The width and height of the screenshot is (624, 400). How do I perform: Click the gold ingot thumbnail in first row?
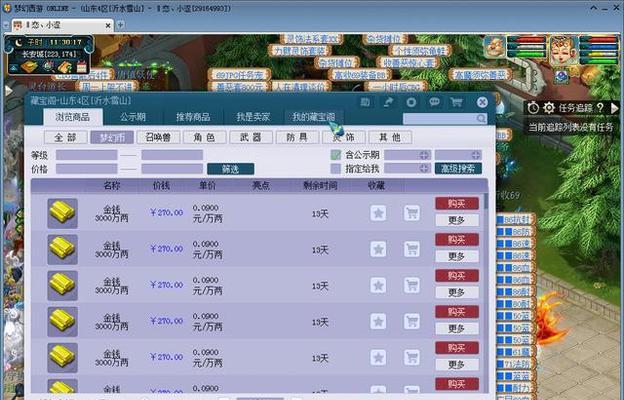tap(62, 213)
